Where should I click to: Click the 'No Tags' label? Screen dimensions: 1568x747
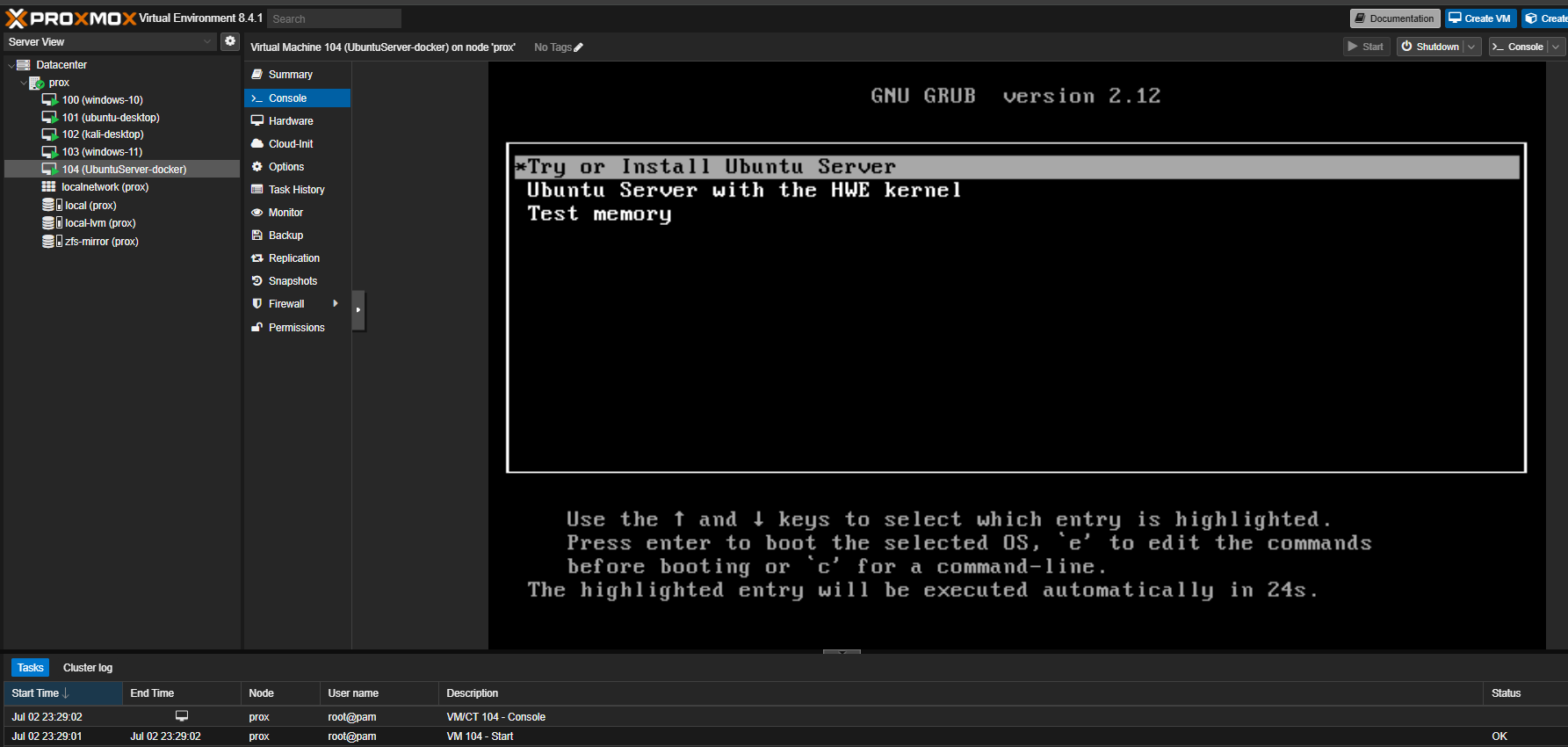tap(553, 47)
